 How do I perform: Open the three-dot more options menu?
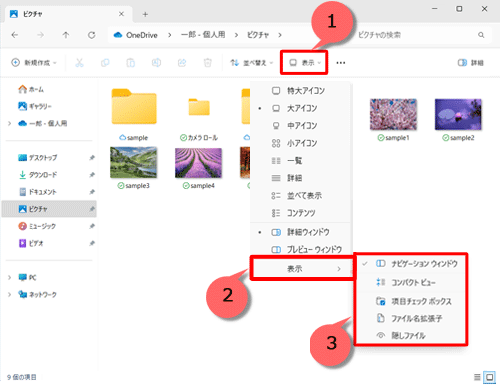click(341, 63)
